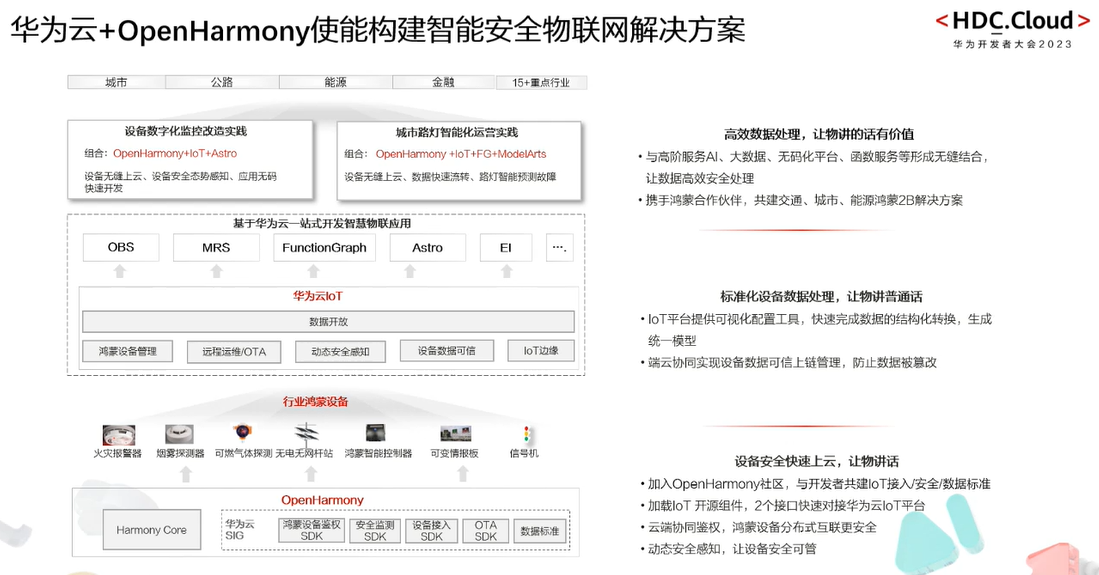This screenshot has width=1099, height=575.
Task: Click the 无电无网杆站 pole station icon
Action: coord(306,433)
